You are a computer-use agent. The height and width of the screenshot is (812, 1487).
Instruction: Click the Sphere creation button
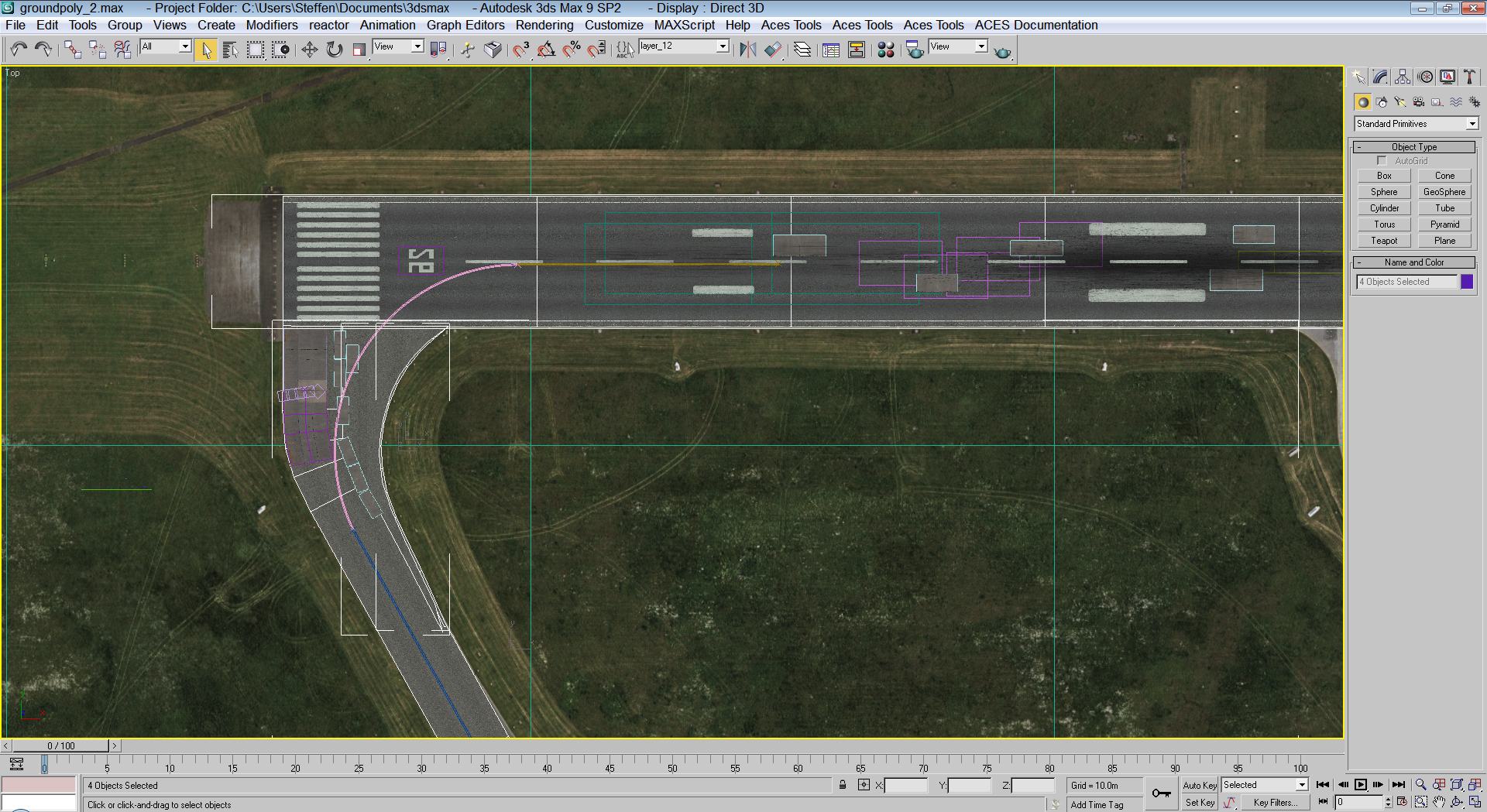pos(1384,191)
